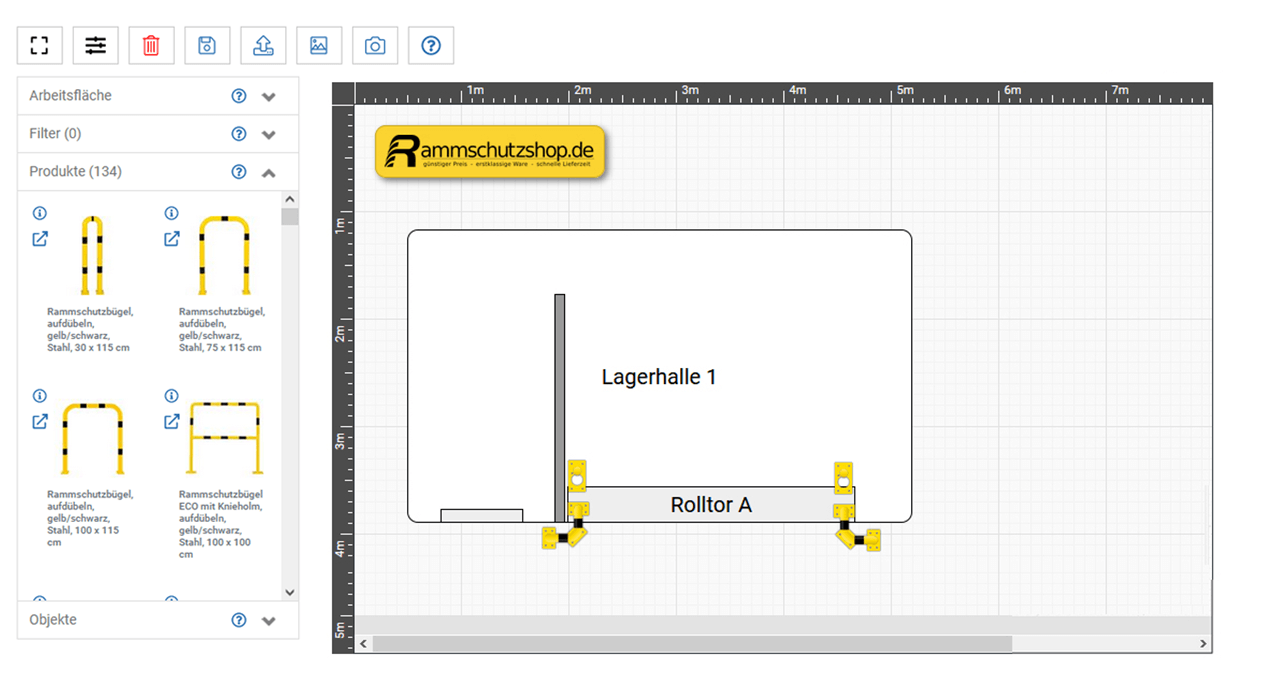This screenshot has width=1282, height=678.
Task: Open the settings sliders icon
Action: coord(95,45)
